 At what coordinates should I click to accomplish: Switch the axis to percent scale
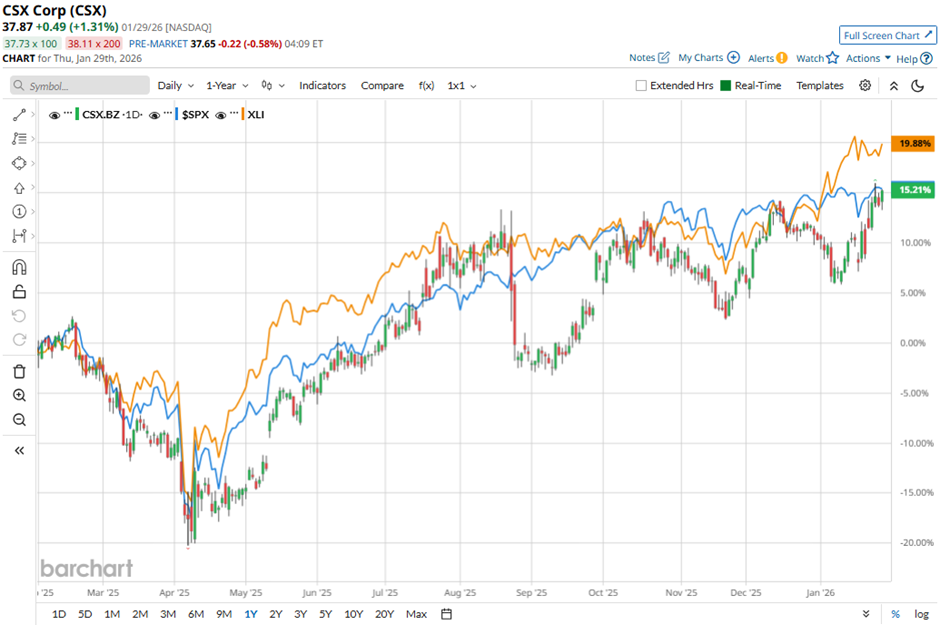[x=895, y=614]
